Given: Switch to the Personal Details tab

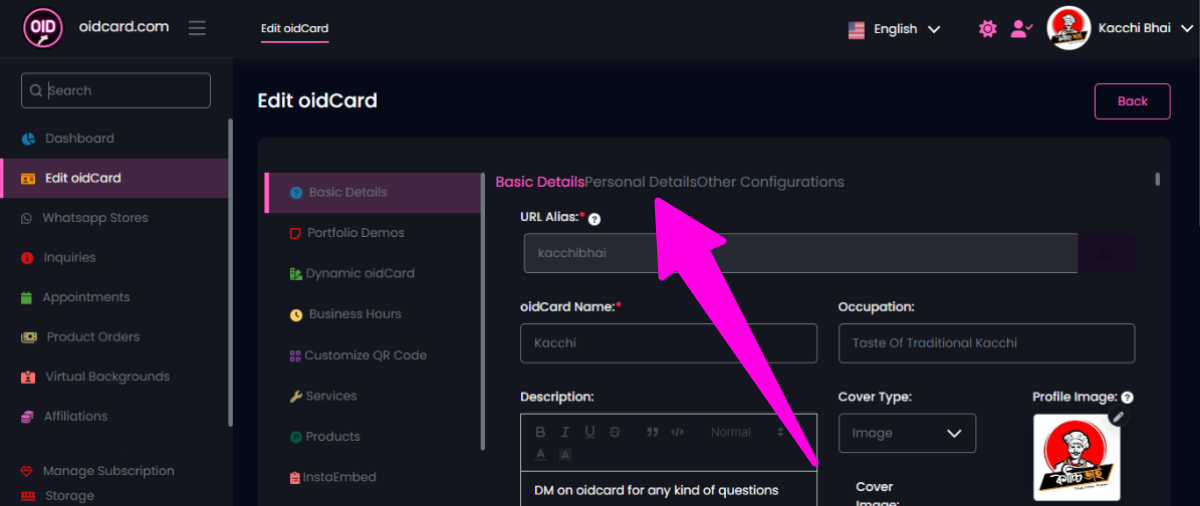Looking at the screenshot, I should (x=641, y=182).
